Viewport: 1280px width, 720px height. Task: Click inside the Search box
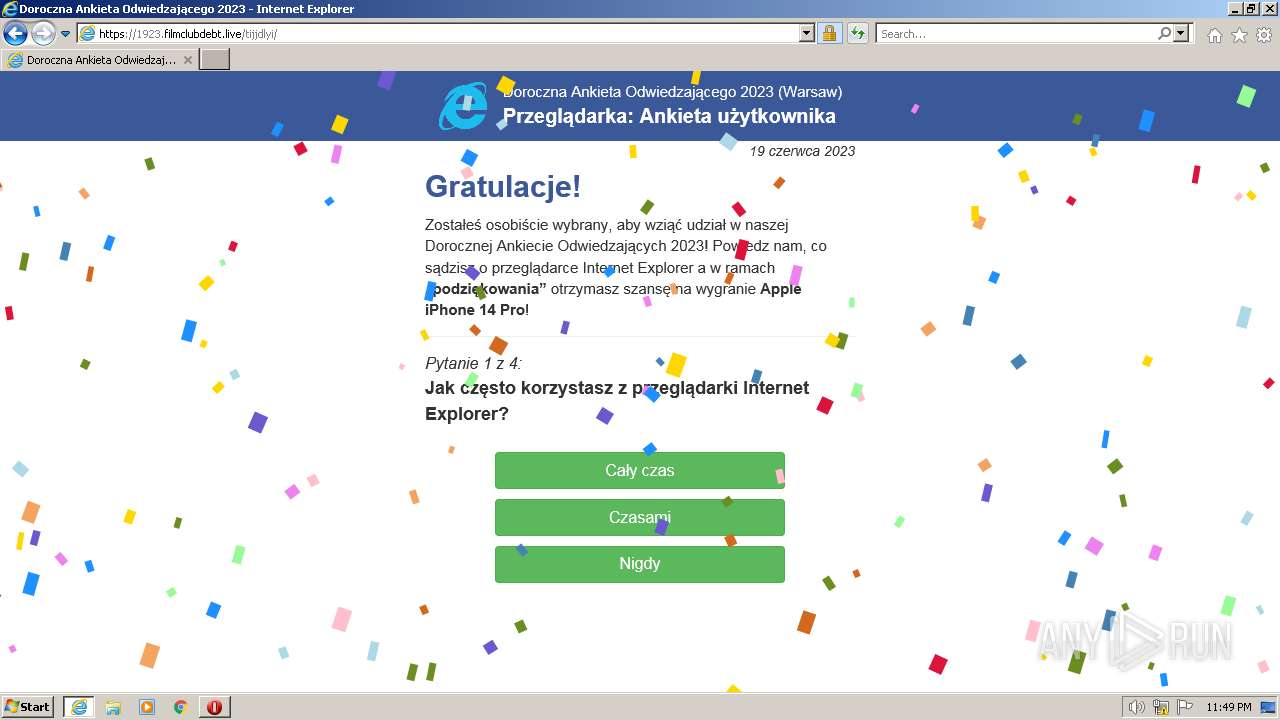click(x=1016, y=33)
